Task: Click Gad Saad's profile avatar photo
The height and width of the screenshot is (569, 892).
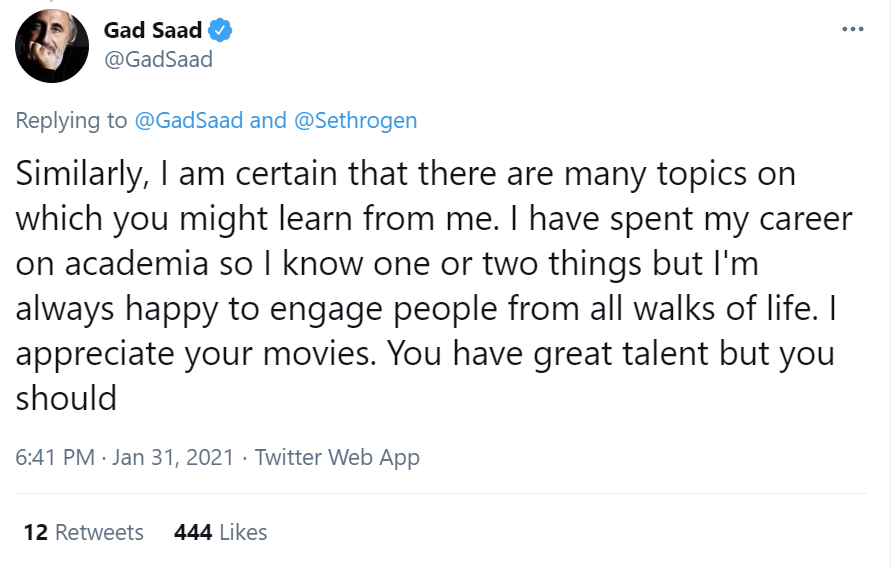Action: [52, 45]
